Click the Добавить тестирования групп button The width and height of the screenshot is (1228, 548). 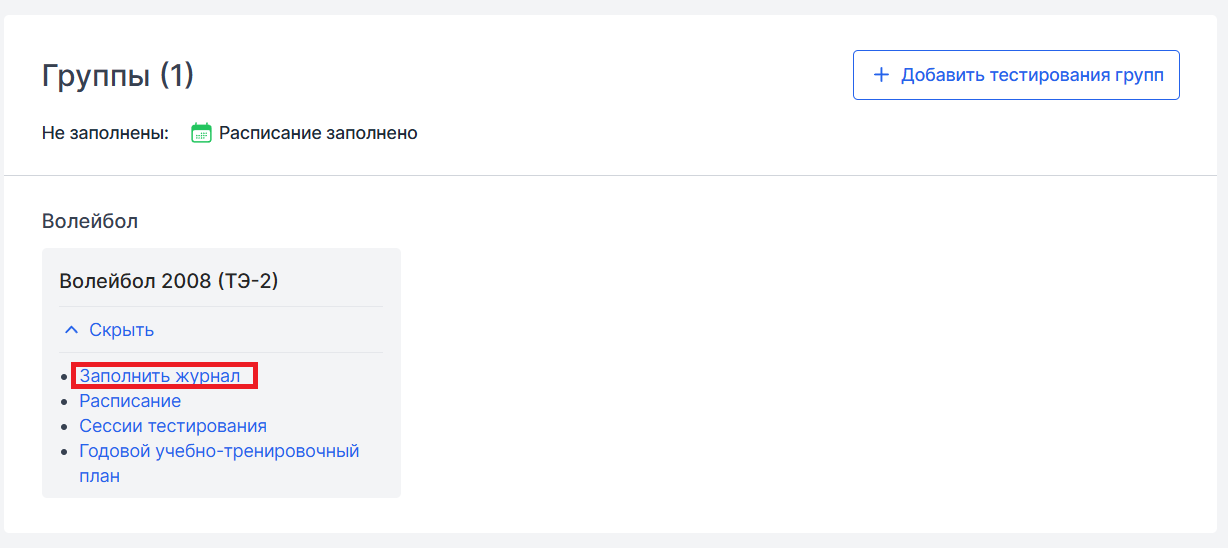1016,75
